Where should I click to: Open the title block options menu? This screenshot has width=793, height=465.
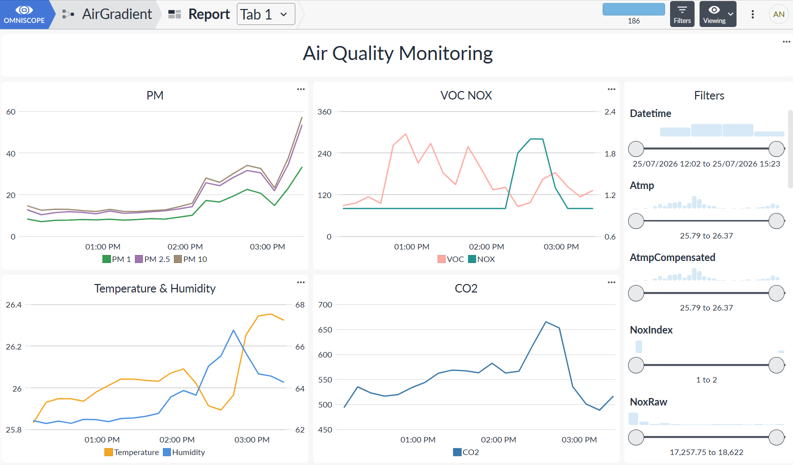click(x=786, y=42)
